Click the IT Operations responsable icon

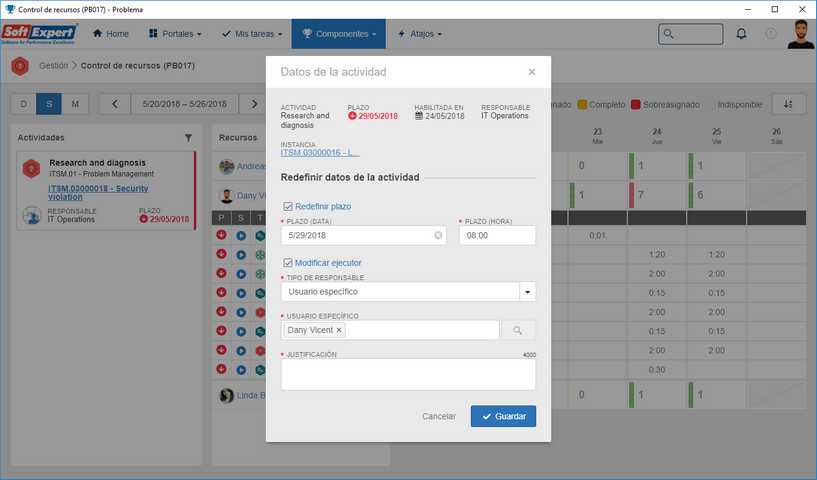(32, 215)
